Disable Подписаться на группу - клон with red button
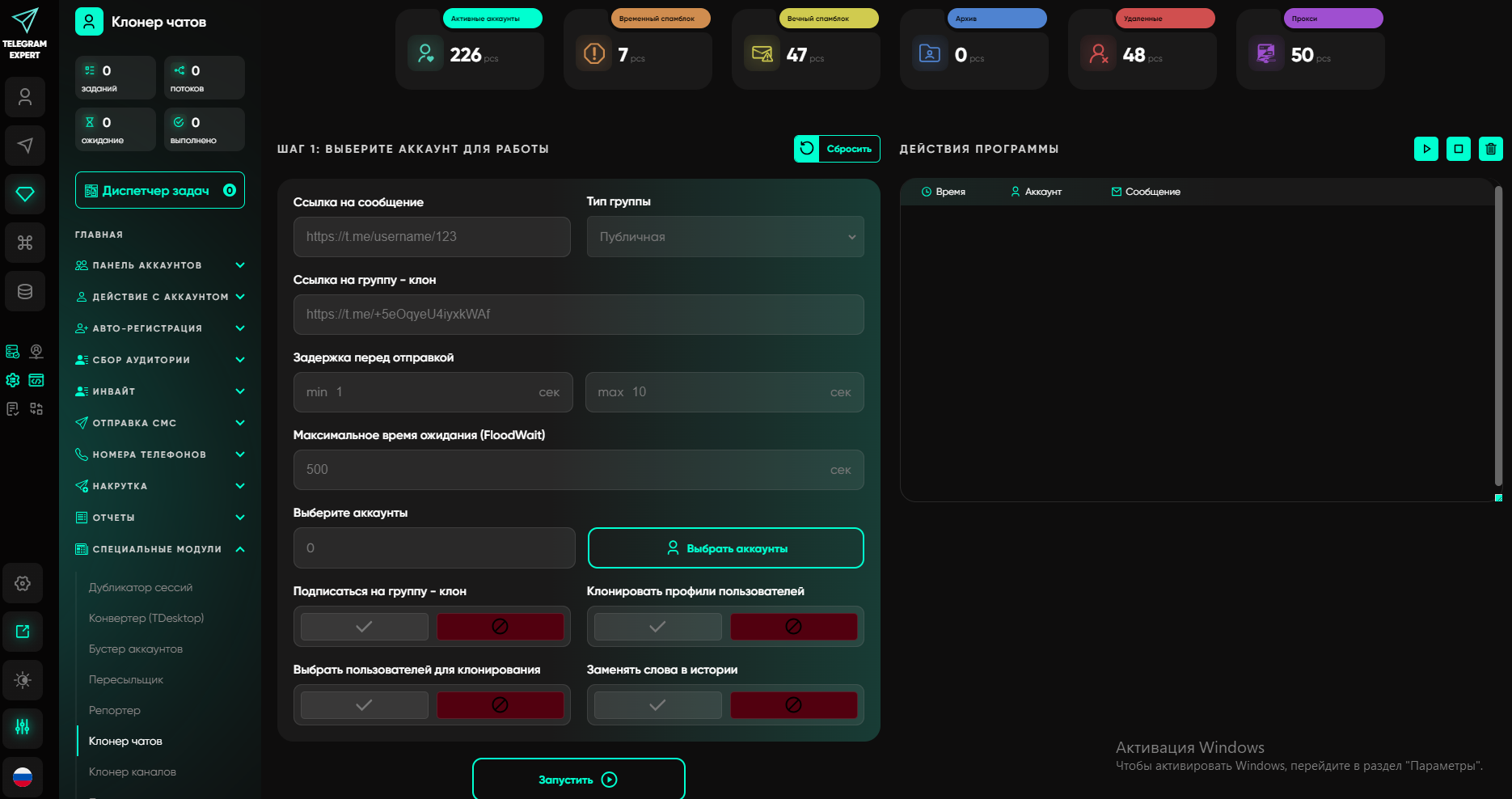Screen dimensions: 1512x799 [500, 627]
